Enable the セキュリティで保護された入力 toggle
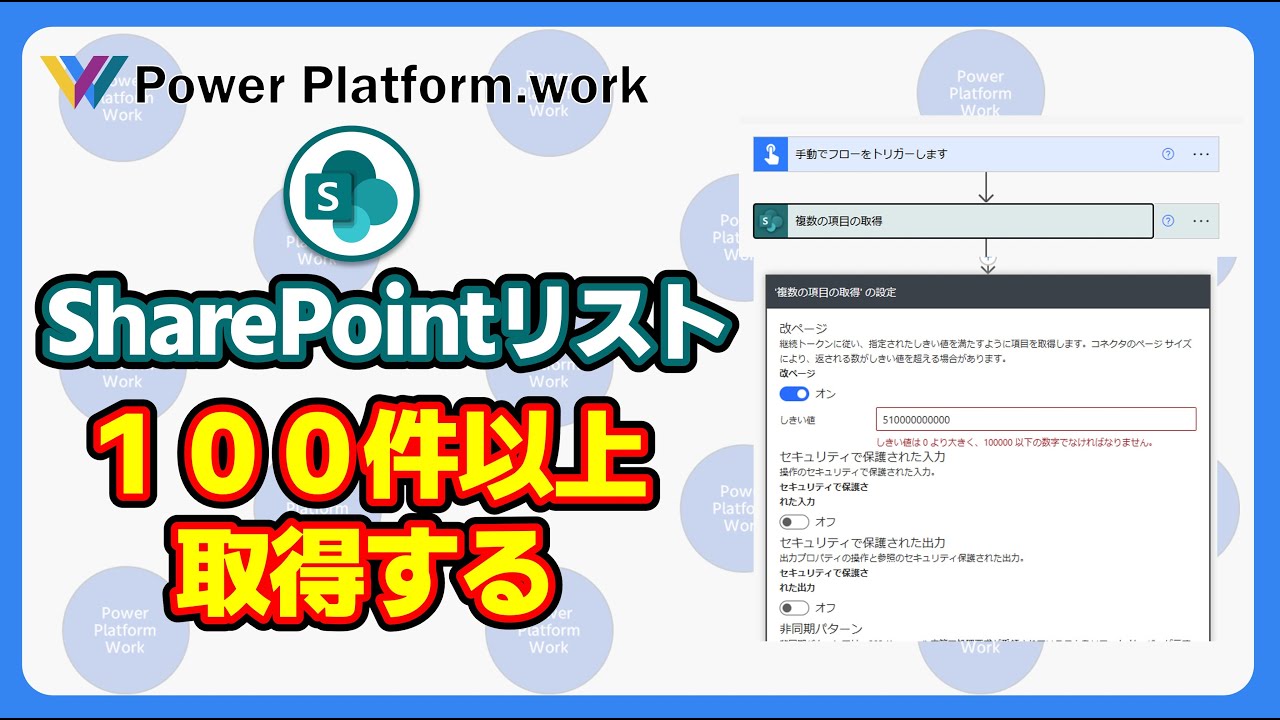The image size is (1280, 720). 794,522
